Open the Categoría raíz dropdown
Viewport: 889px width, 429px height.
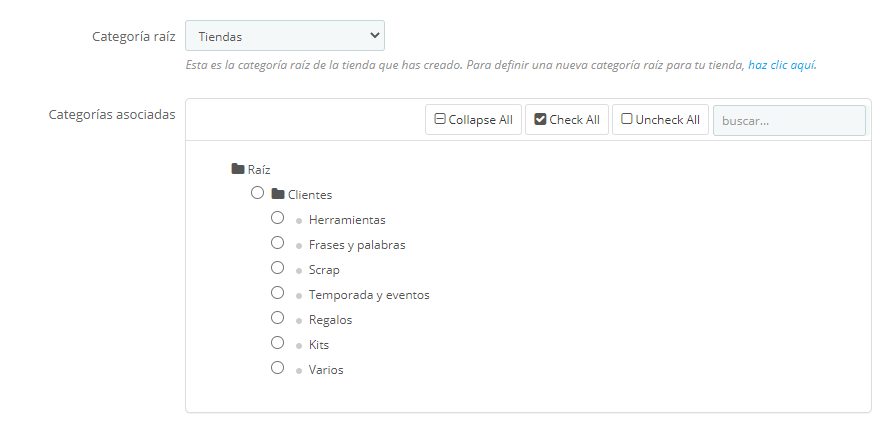[285, 36]
